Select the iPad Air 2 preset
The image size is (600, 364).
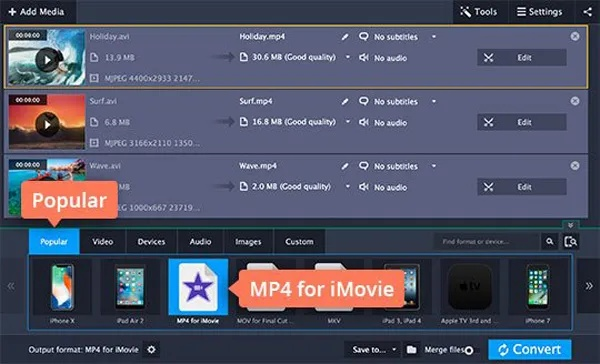(x=130, y=292)
